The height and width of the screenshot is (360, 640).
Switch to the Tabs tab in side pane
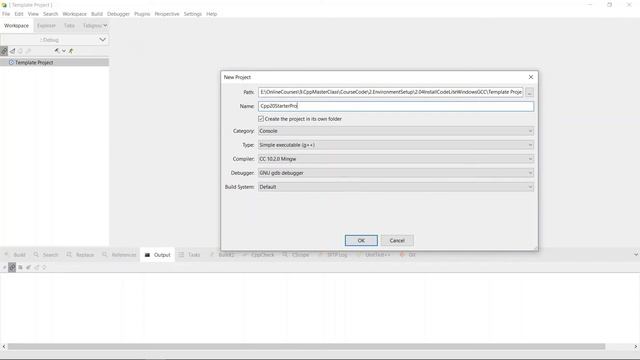tap(69, 25)
